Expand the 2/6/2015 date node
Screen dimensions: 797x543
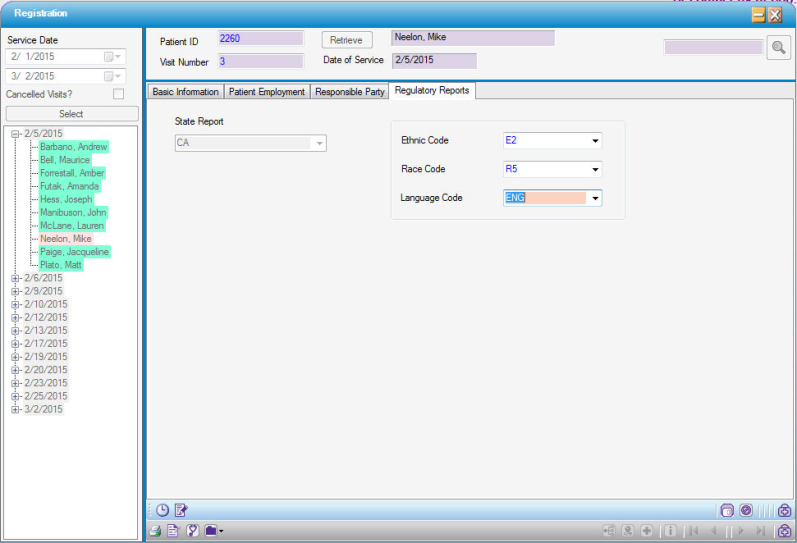coord(15,278)
